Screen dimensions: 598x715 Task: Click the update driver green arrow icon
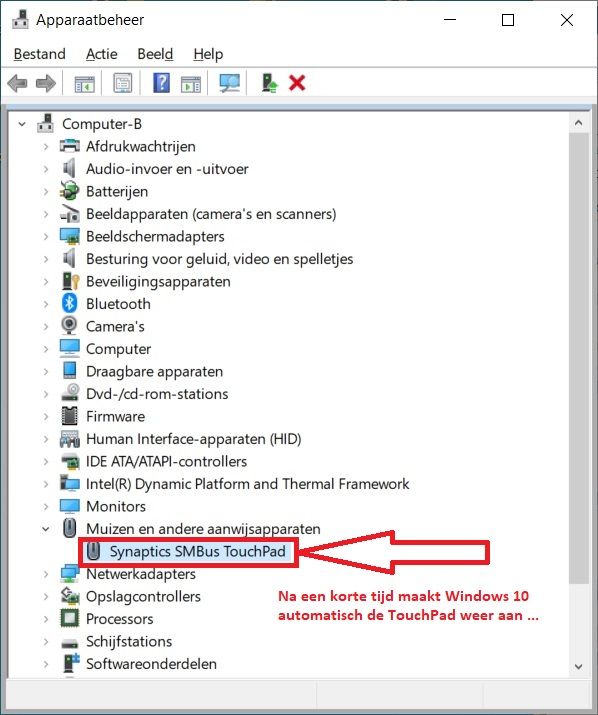pyautogui.click(x=269, y=83)
